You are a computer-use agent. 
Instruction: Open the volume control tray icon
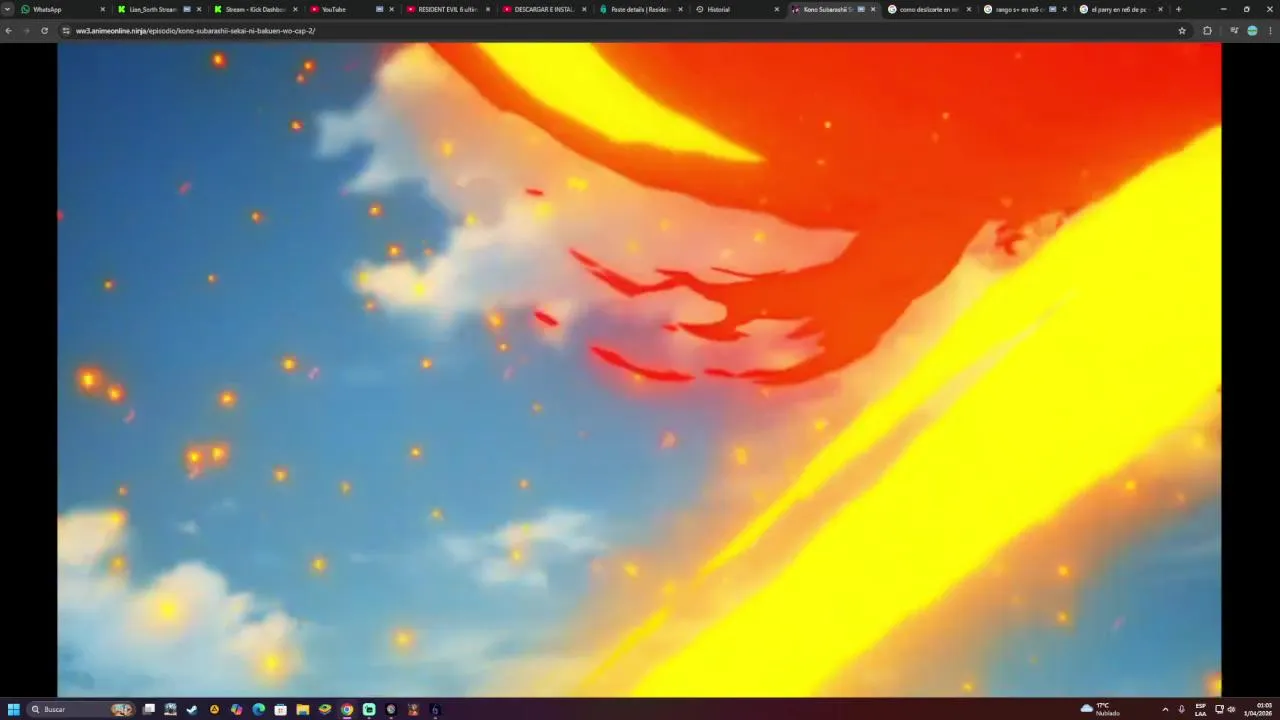pyautogui.click(x=1231, y=709)
